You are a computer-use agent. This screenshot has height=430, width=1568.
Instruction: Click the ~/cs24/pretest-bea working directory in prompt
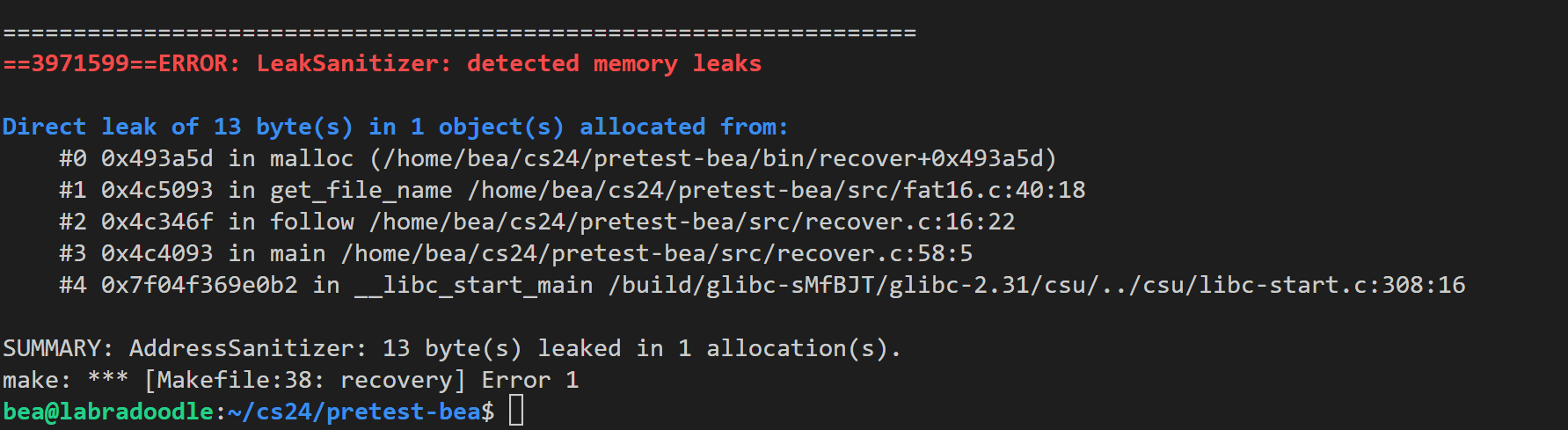(x=354, y=412)
